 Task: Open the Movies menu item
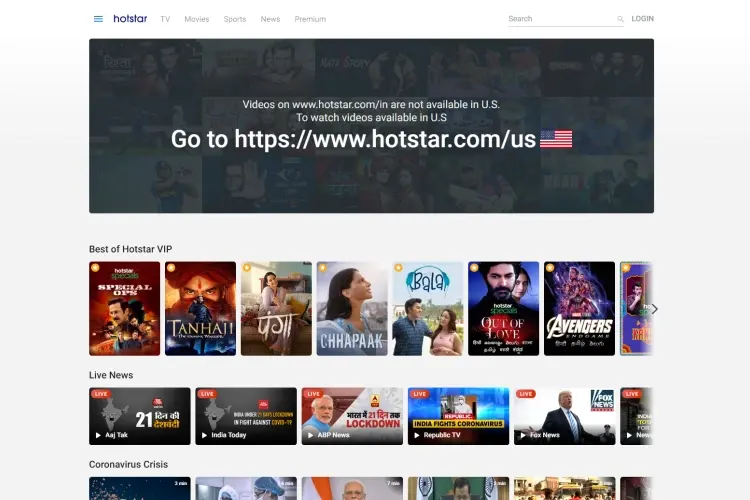(197, 19)
